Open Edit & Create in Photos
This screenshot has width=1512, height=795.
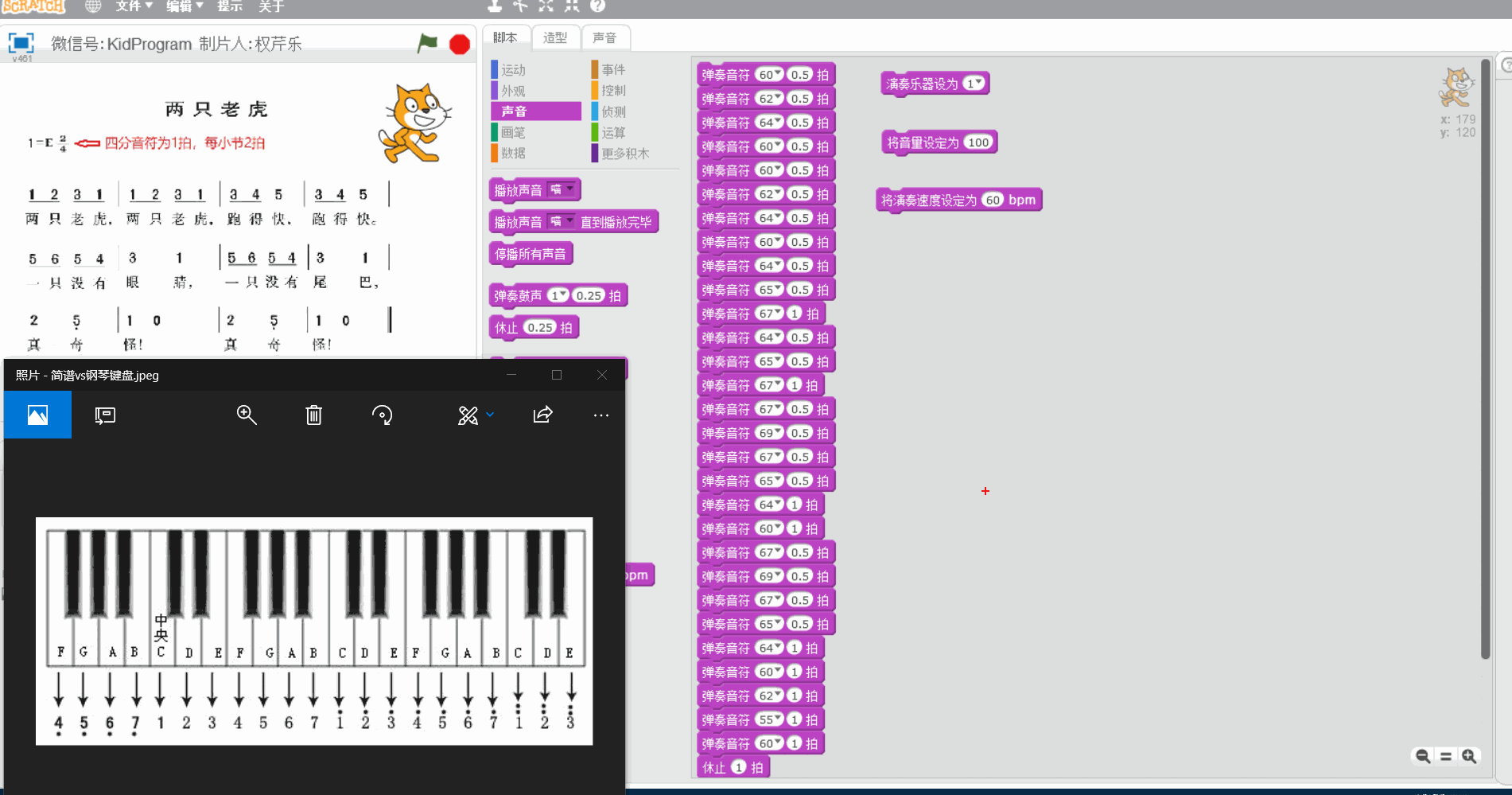pos(468,415)
